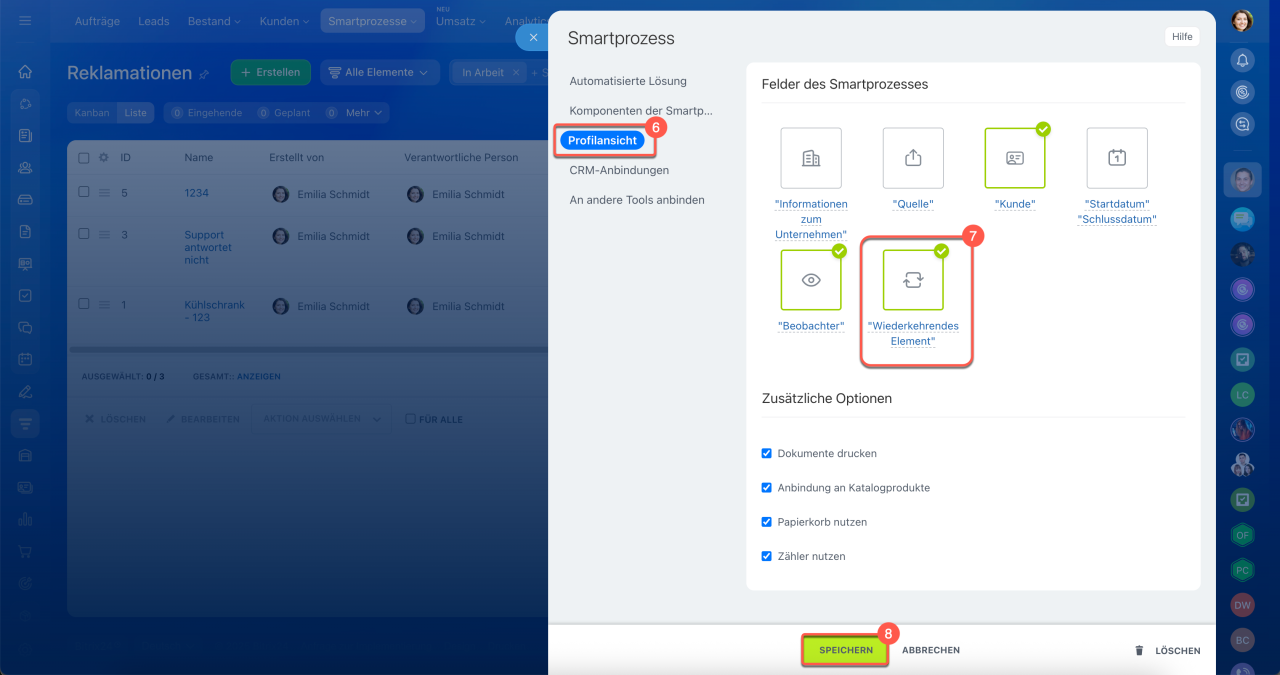Open row menu for the row with ID 3

[103, 236]
